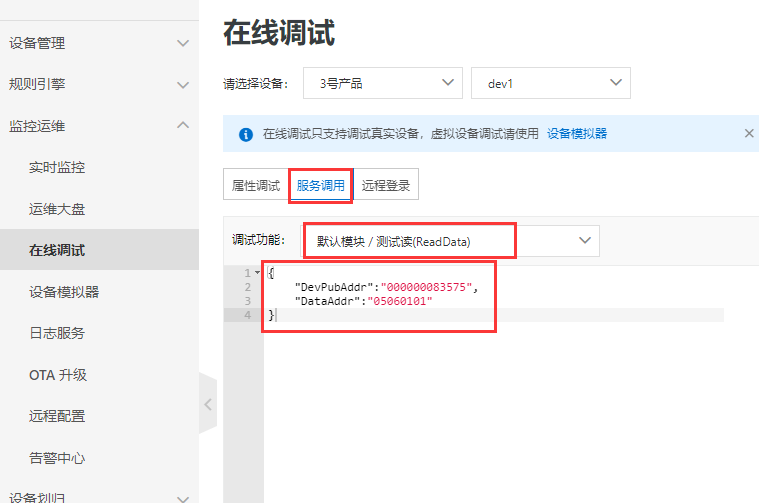Expand the 设备管理 menu section
759x503 pixels.
coord(99,43)
